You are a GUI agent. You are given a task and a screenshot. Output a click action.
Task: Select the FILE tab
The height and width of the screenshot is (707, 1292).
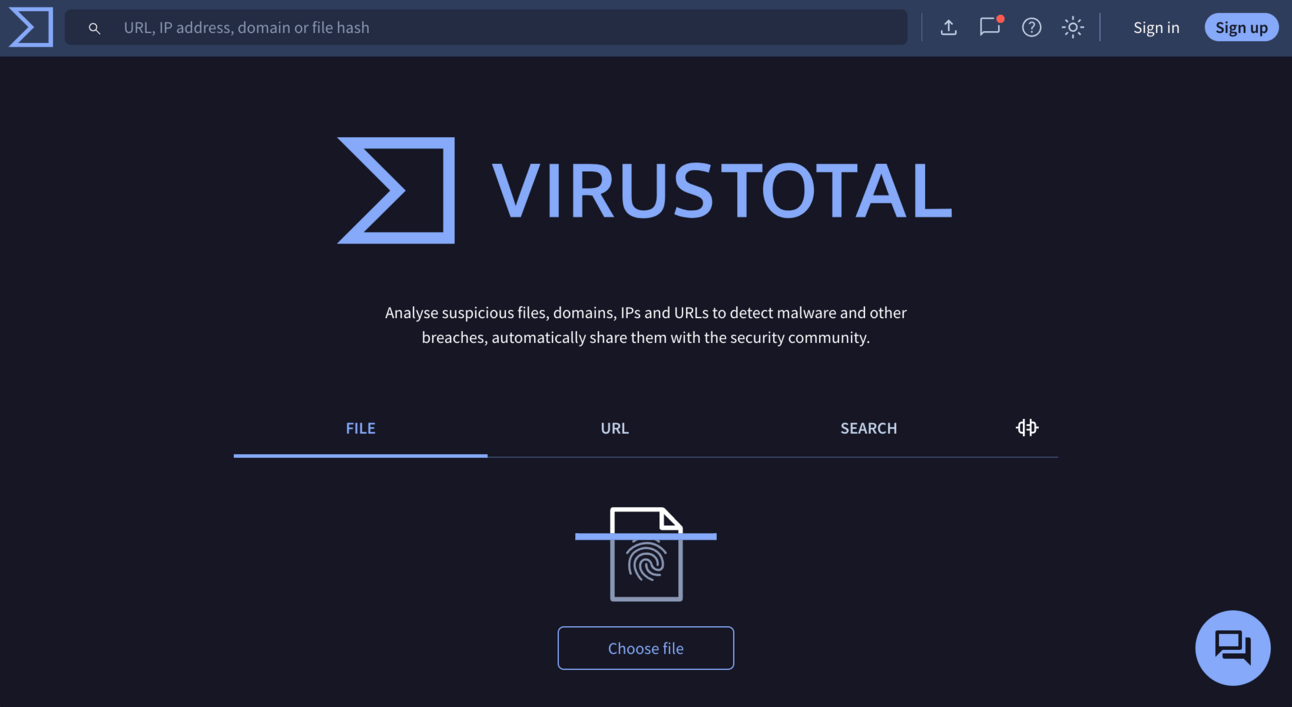coord(361,428)
